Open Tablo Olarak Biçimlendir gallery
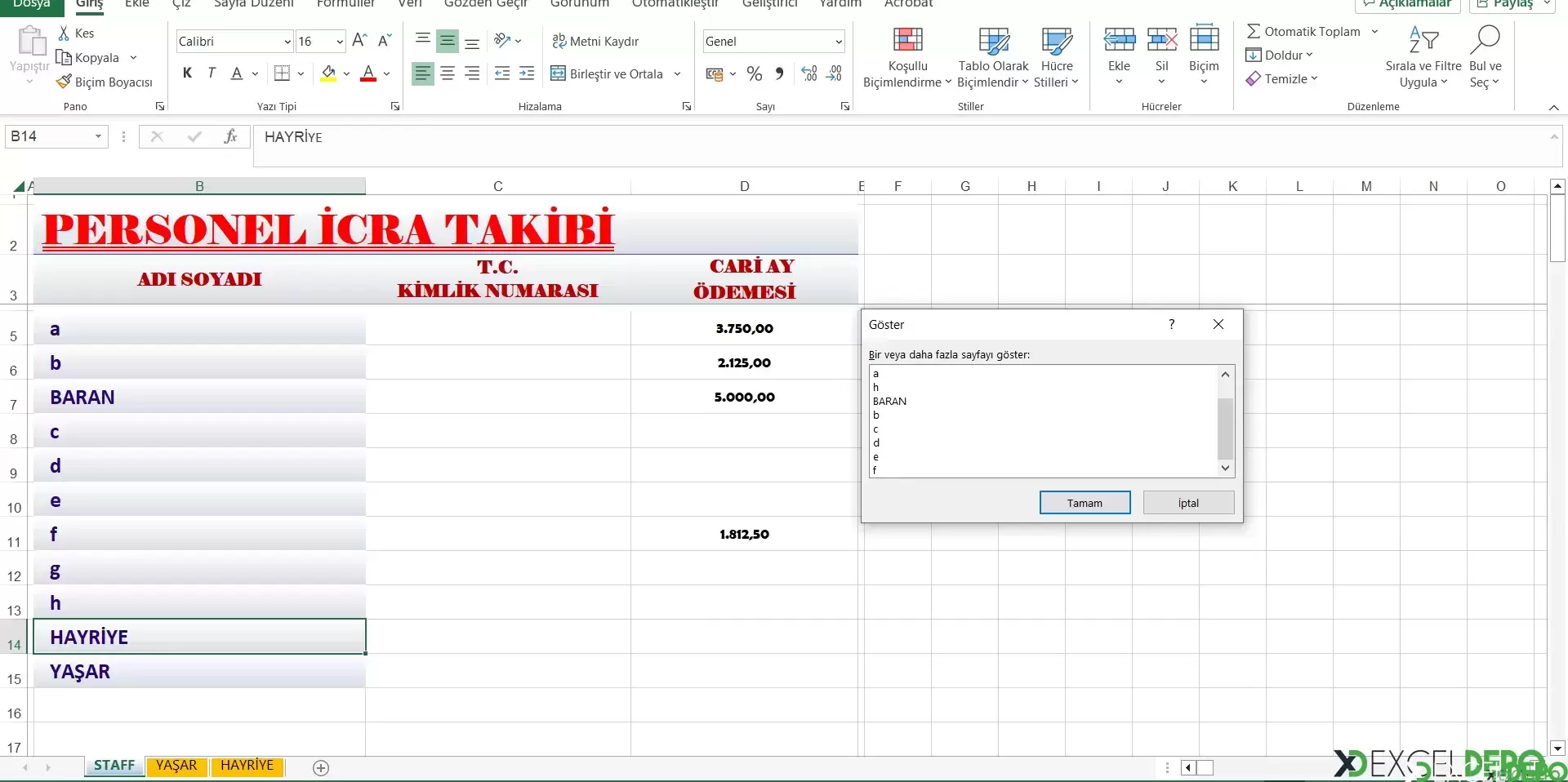 click(993, 57)
